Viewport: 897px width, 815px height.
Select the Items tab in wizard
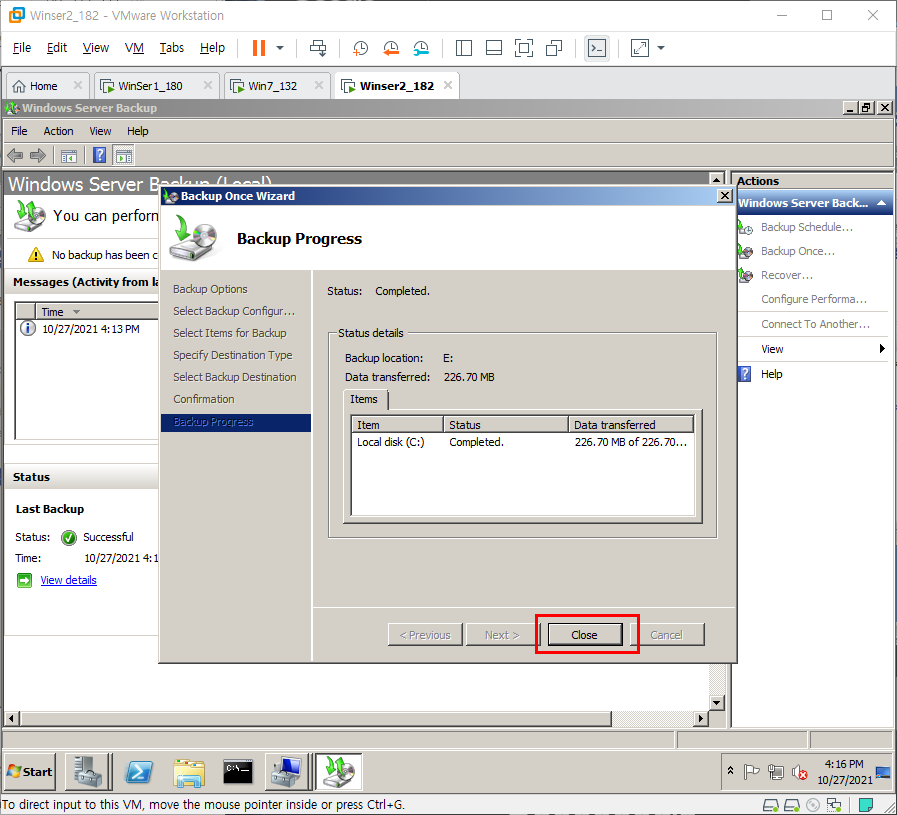[364, 399]
